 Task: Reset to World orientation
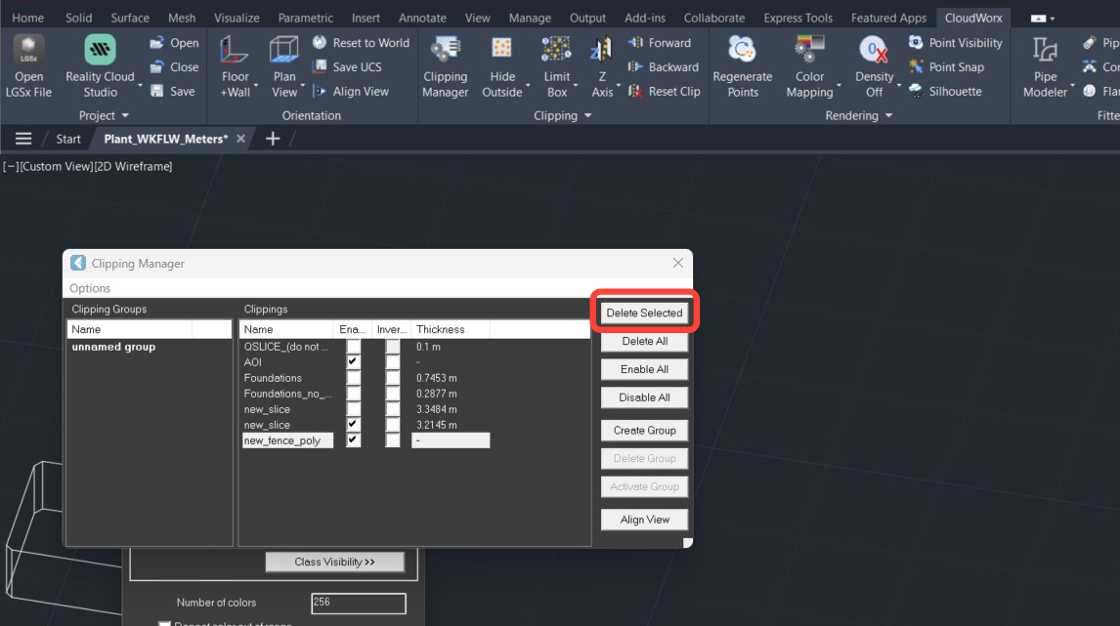(x=361, y=43)
